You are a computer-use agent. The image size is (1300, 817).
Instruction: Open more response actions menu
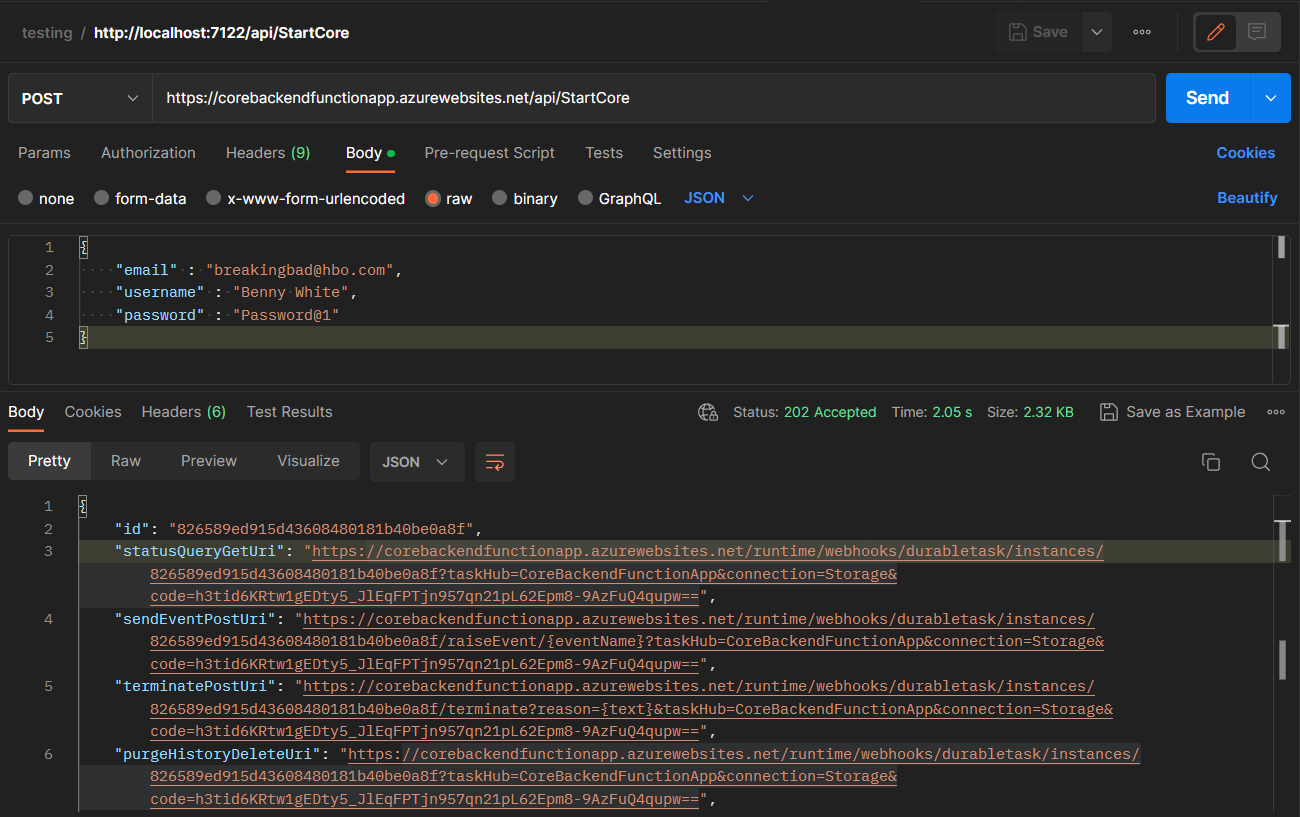pyautogui.click(x=1277, y=411)
